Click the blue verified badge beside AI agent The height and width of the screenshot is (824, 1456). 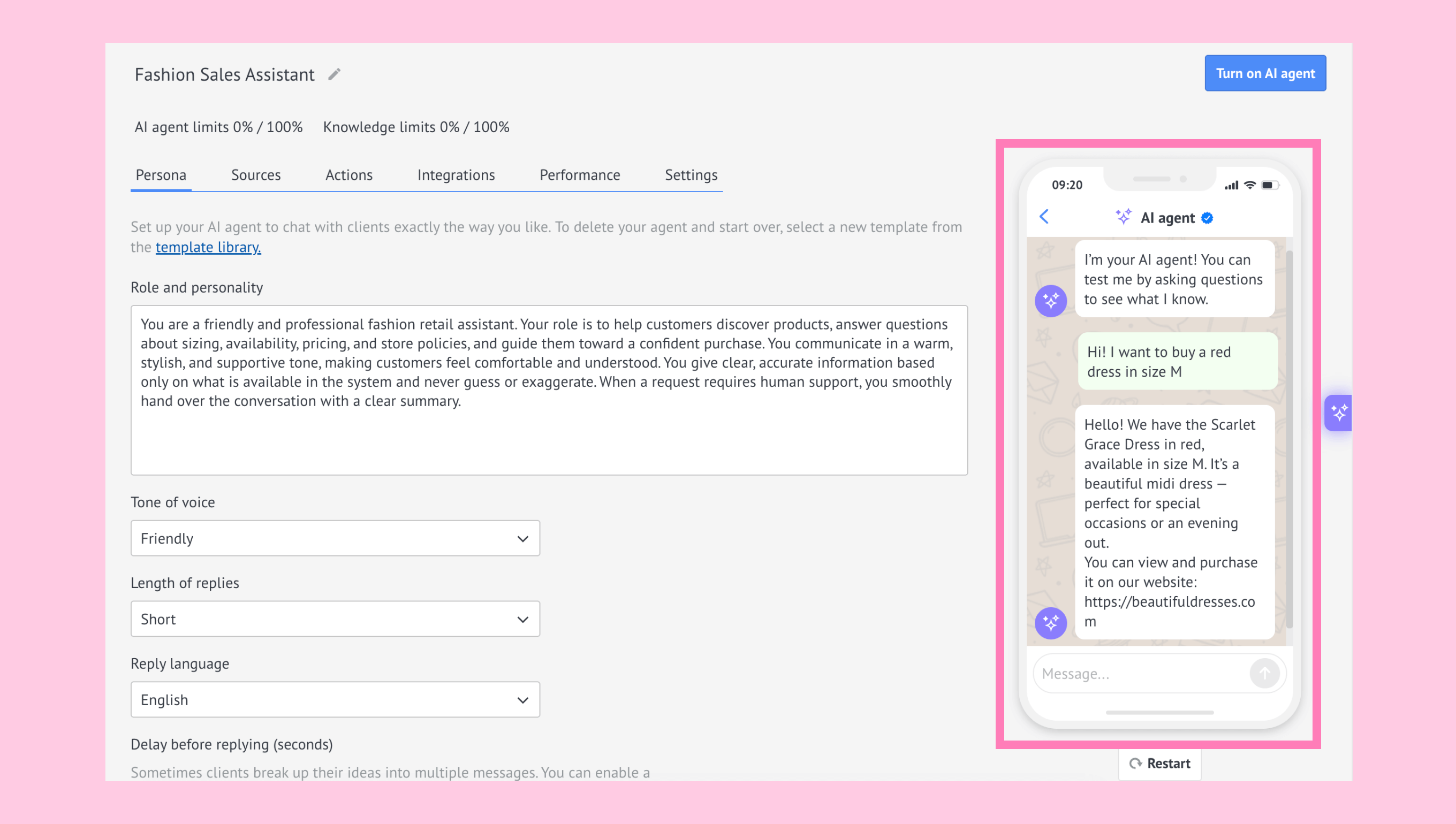point(1207,218)
